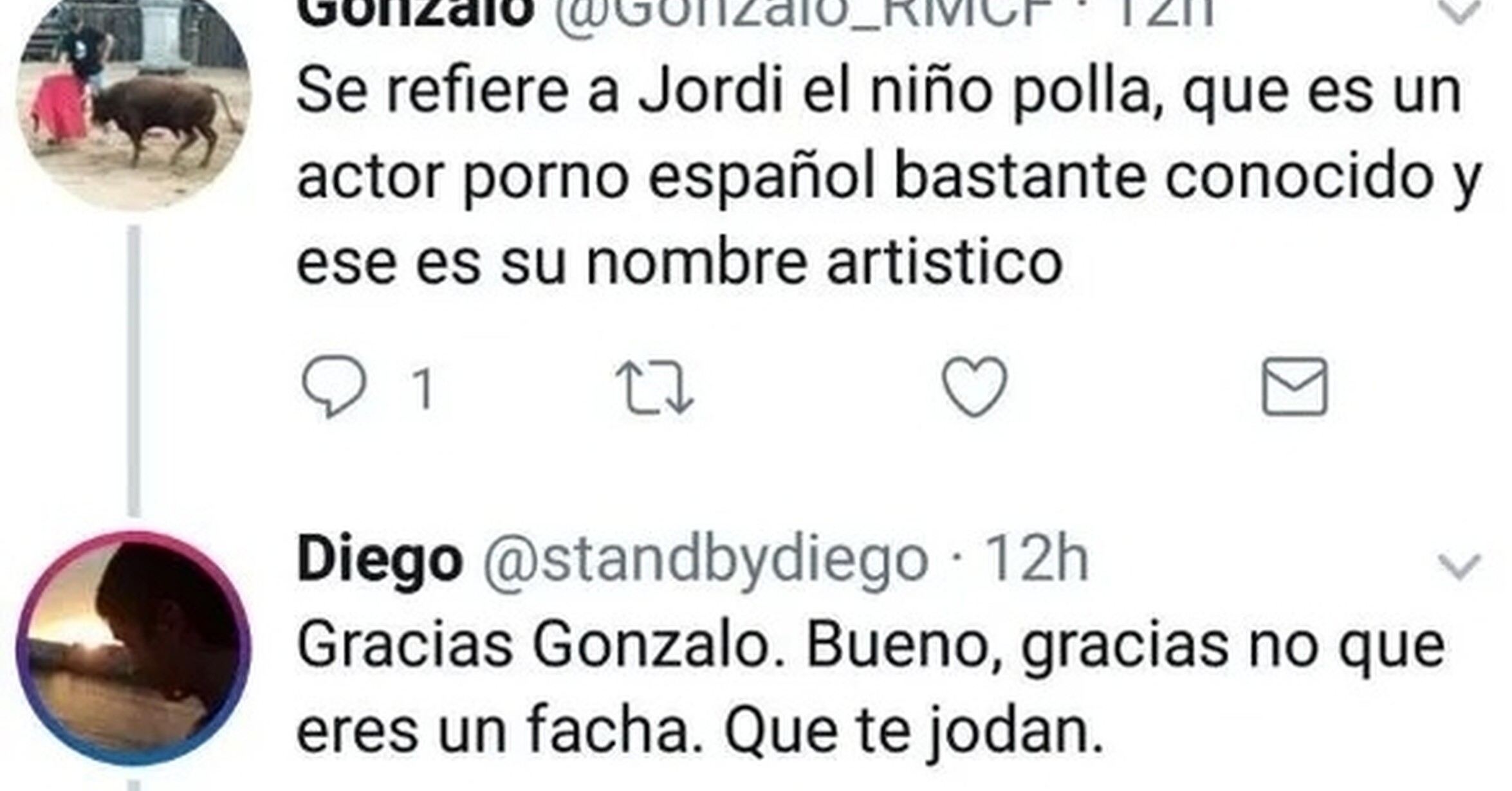This screenshot has height=791, width=1512.
Task: Click the thread line connecting the two avatars
Action: 134,371
